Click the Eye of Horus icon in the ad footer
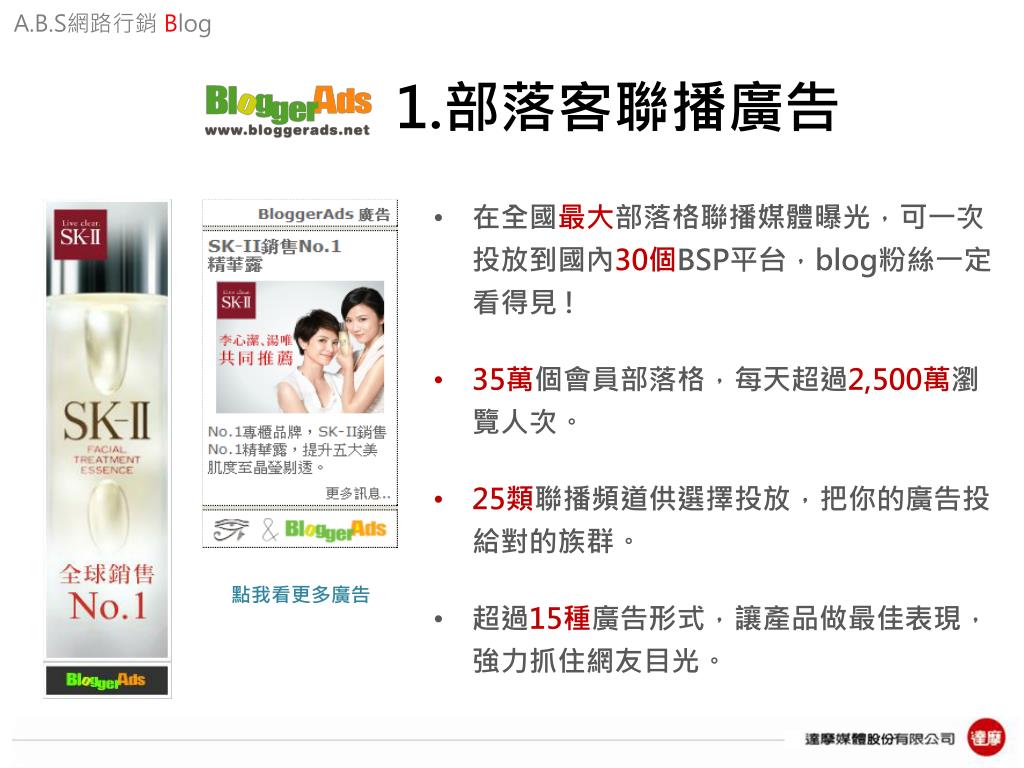Viewport: 1024px width, 768px height. tap(231, 530)
